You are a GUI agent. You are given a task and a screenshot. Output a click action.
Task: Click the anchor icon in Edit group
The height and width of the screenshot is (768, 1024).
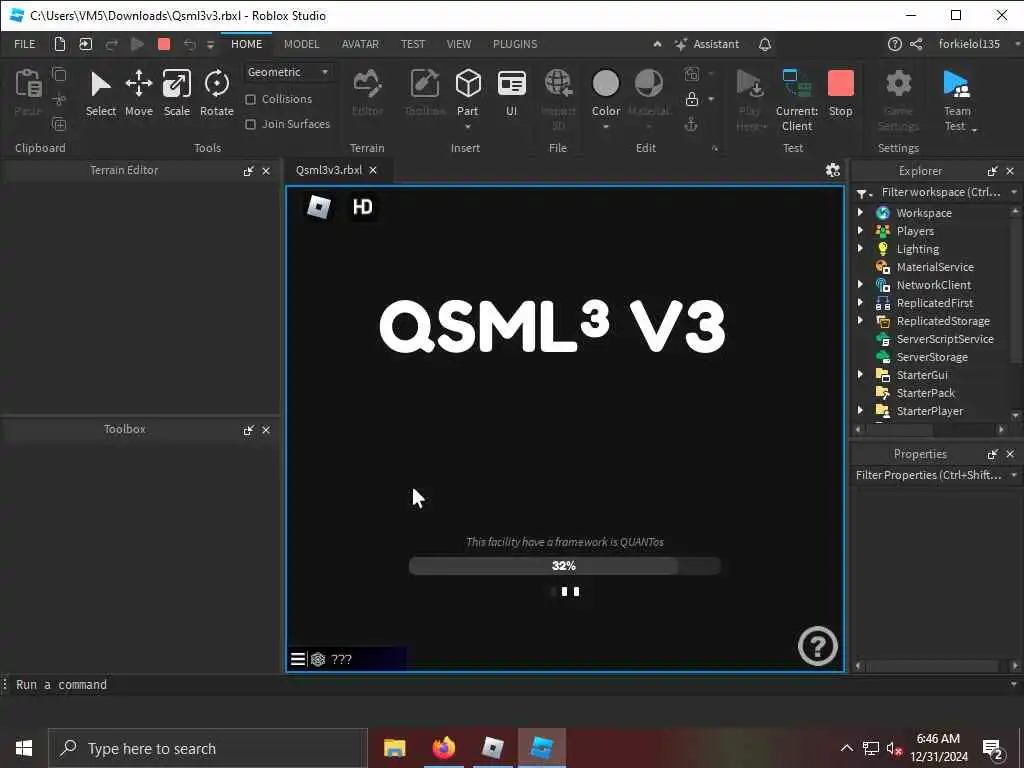691,124
